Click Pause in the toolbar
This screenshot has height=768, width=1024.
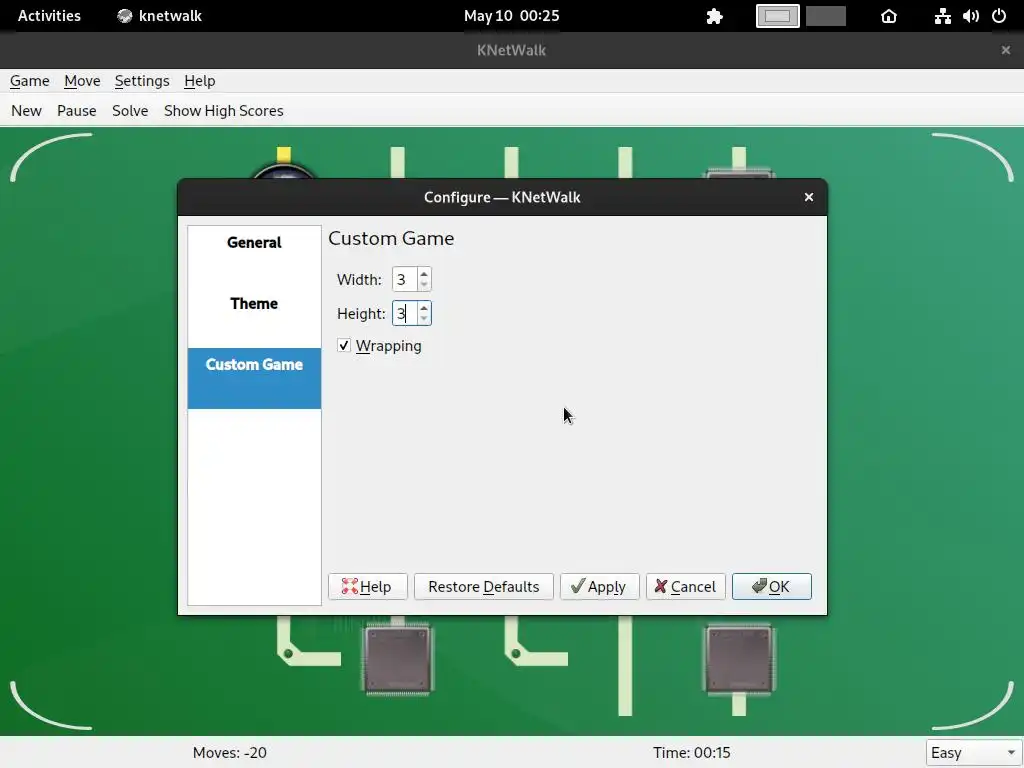tap(76, 111)
